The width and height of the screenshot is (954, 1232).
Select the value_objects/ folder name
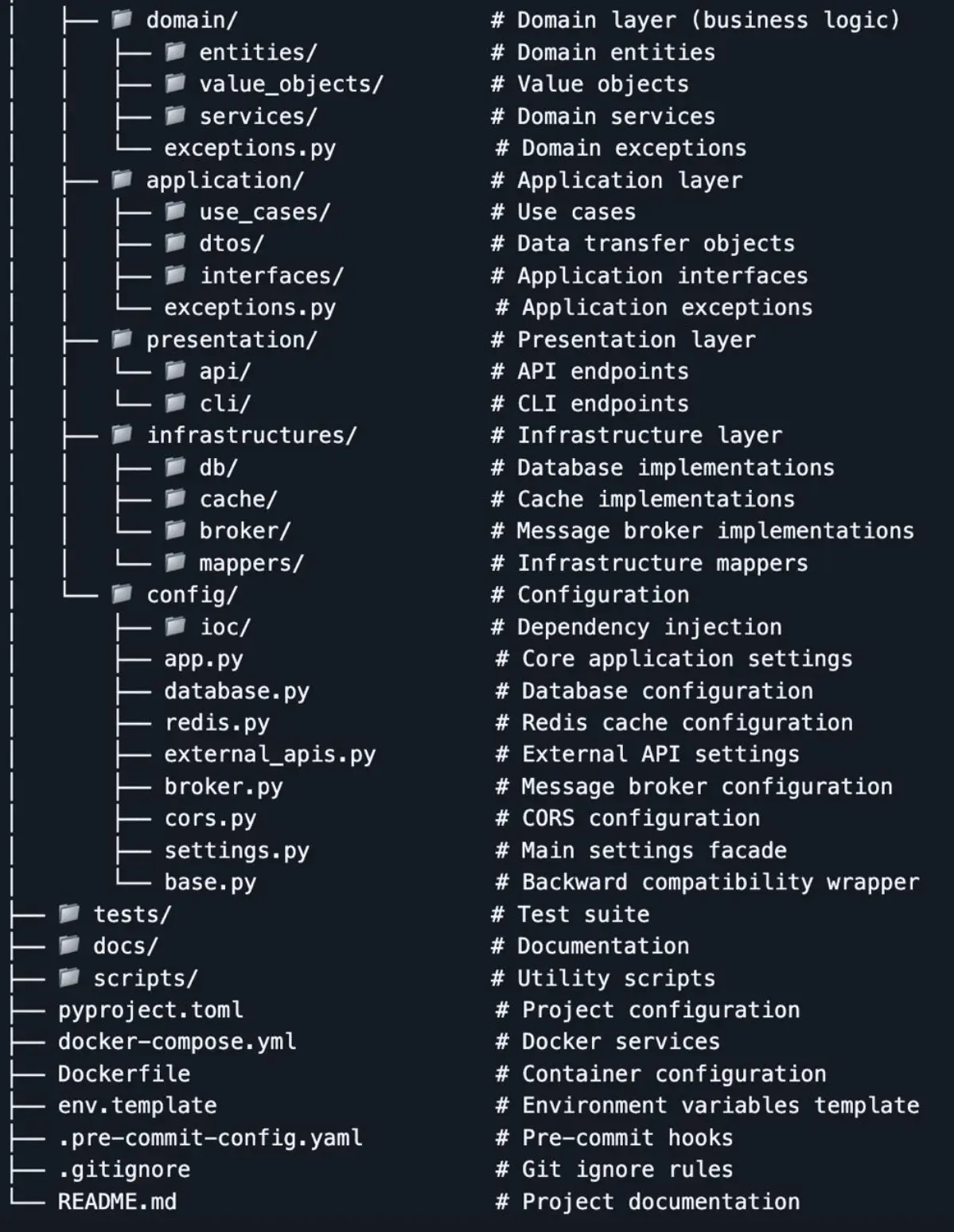click(x=291, y=84)
